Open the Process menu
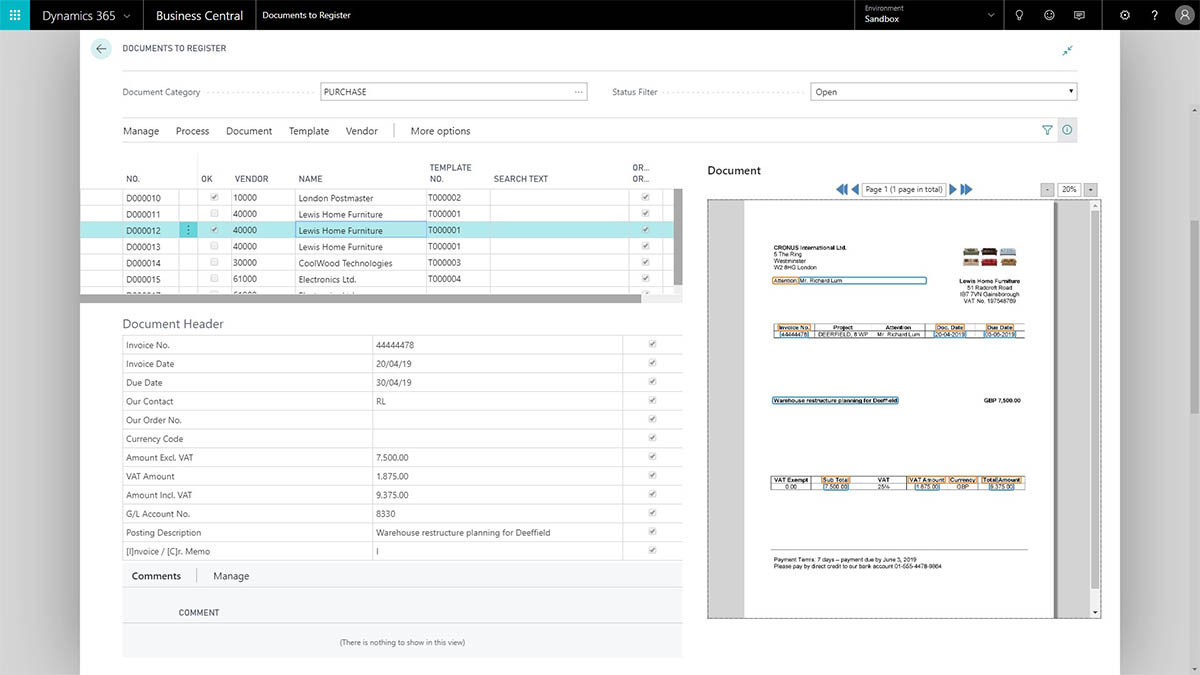 tap(192, 131)
